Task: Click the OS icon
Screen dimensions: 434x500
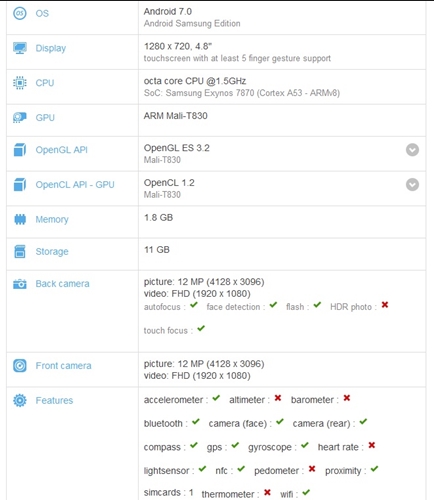Action: (20, 13)
